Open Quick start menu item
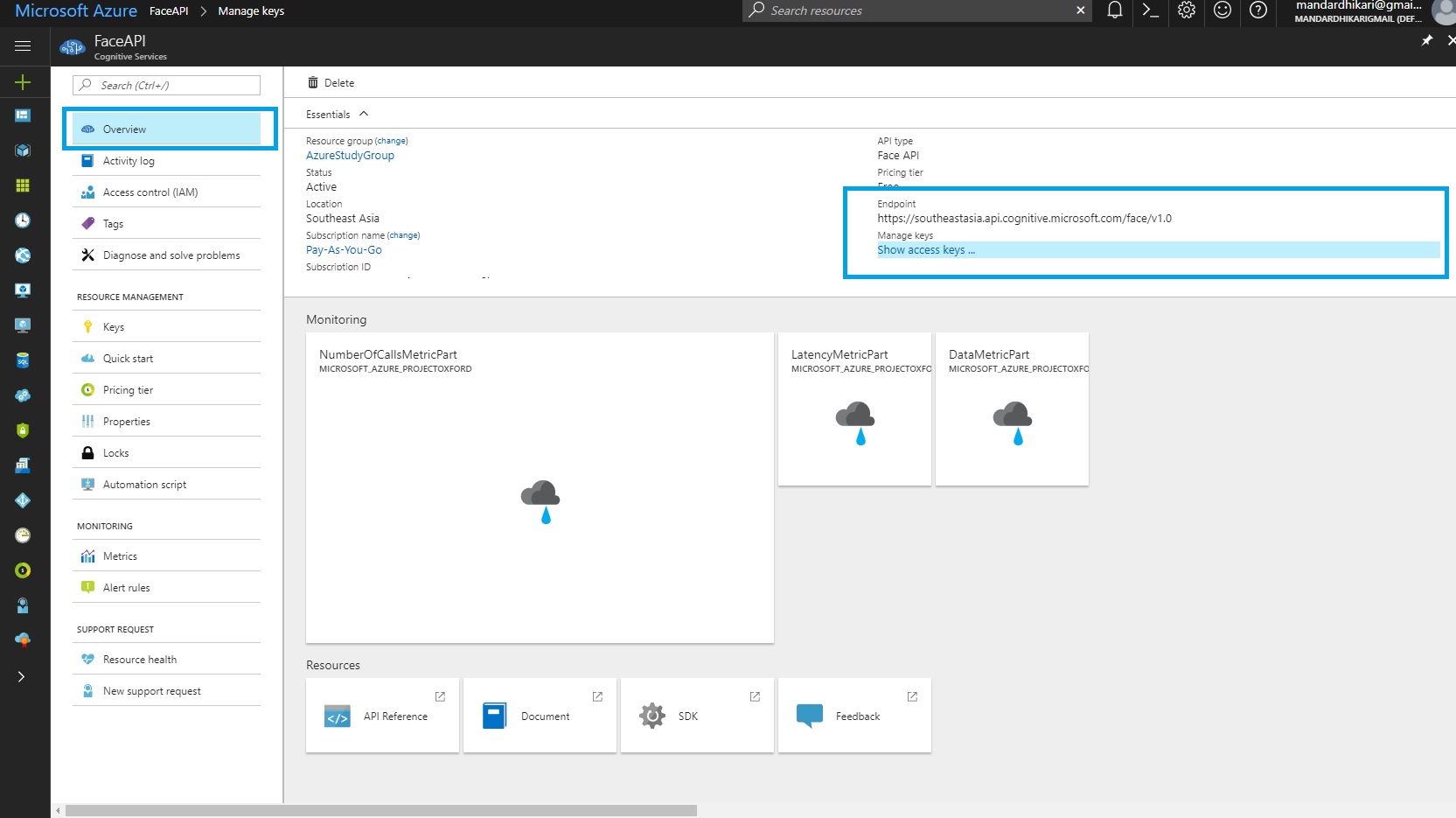The width and height of the screenshot is (1456, 818). [x=166, y=359]
